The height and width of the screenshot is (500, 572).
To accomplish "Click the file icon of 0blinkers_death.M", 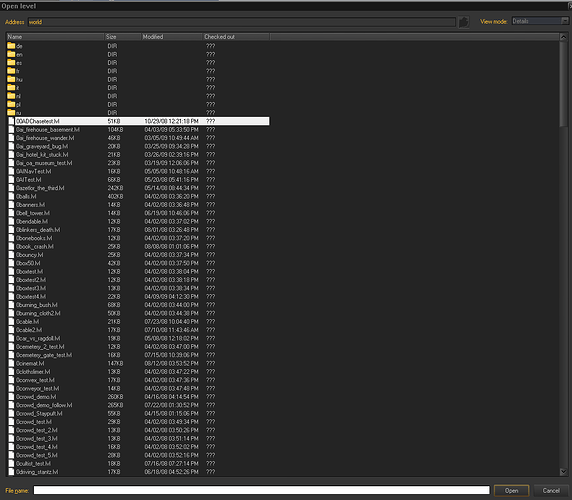I will click(x=11, y=230).
